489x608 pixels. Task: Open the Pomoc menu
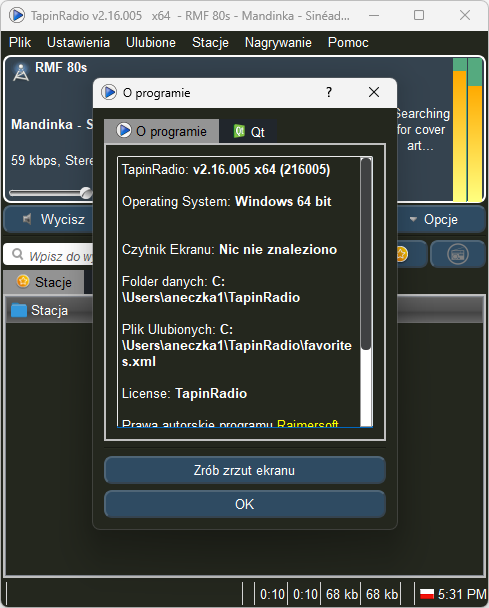(x=348, y=42)
